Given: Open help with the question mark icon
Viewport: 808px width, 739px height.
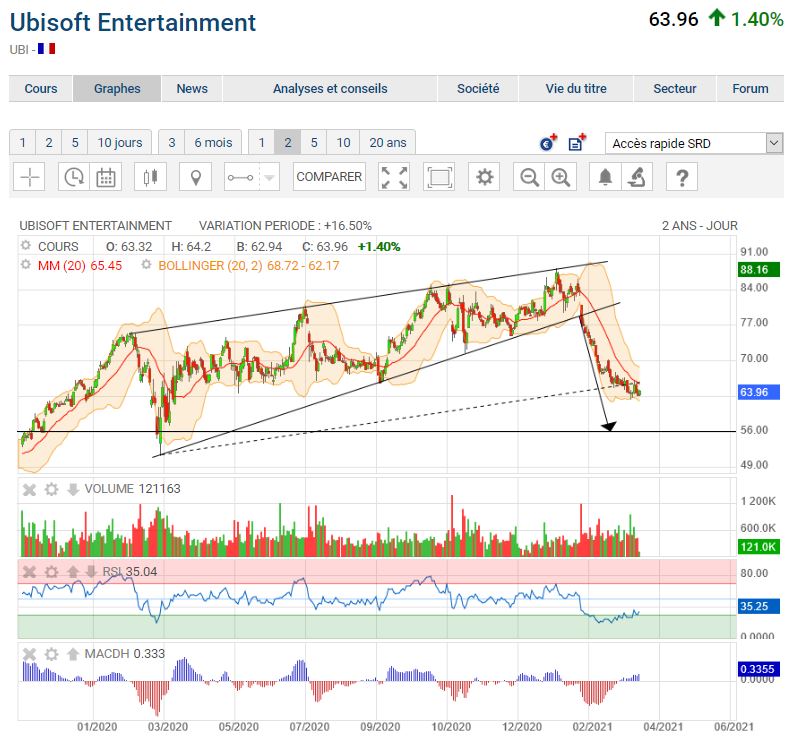Looking at the screenshot, I should 682,177.
